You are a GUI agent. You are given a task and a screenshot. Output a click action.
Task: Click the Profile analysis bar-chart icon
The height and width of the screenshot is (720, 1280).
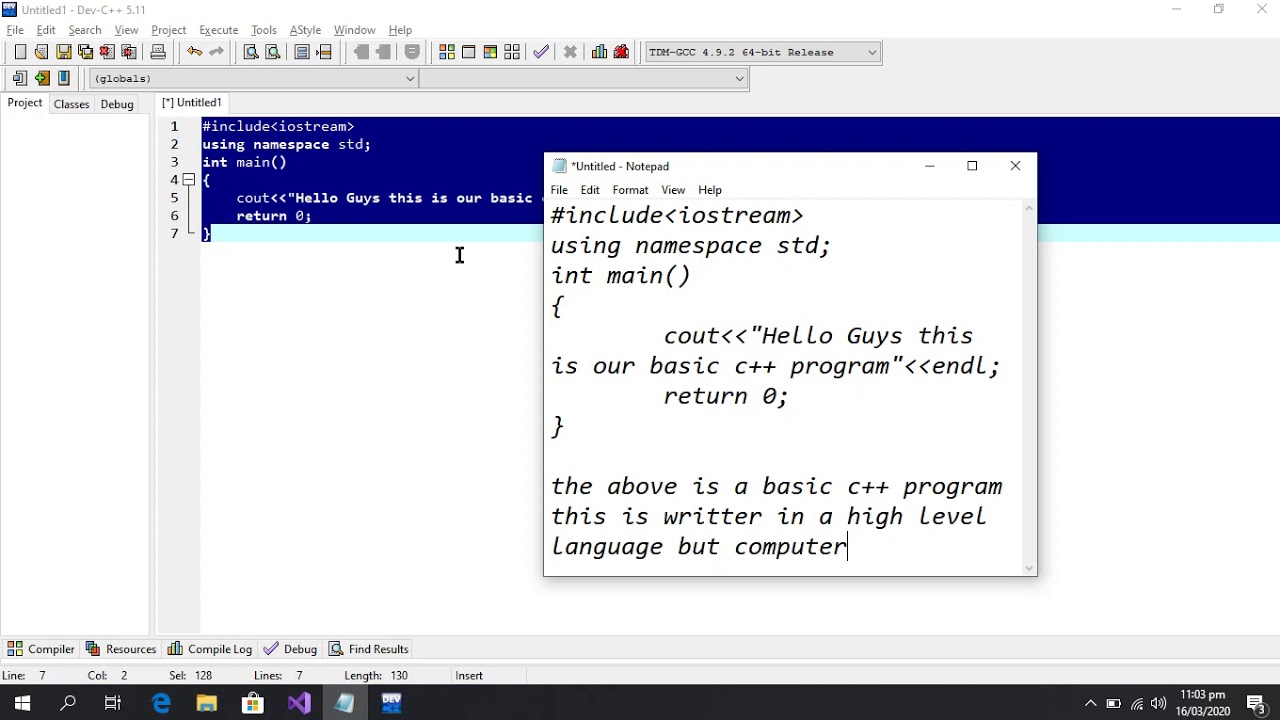[599, 52]
